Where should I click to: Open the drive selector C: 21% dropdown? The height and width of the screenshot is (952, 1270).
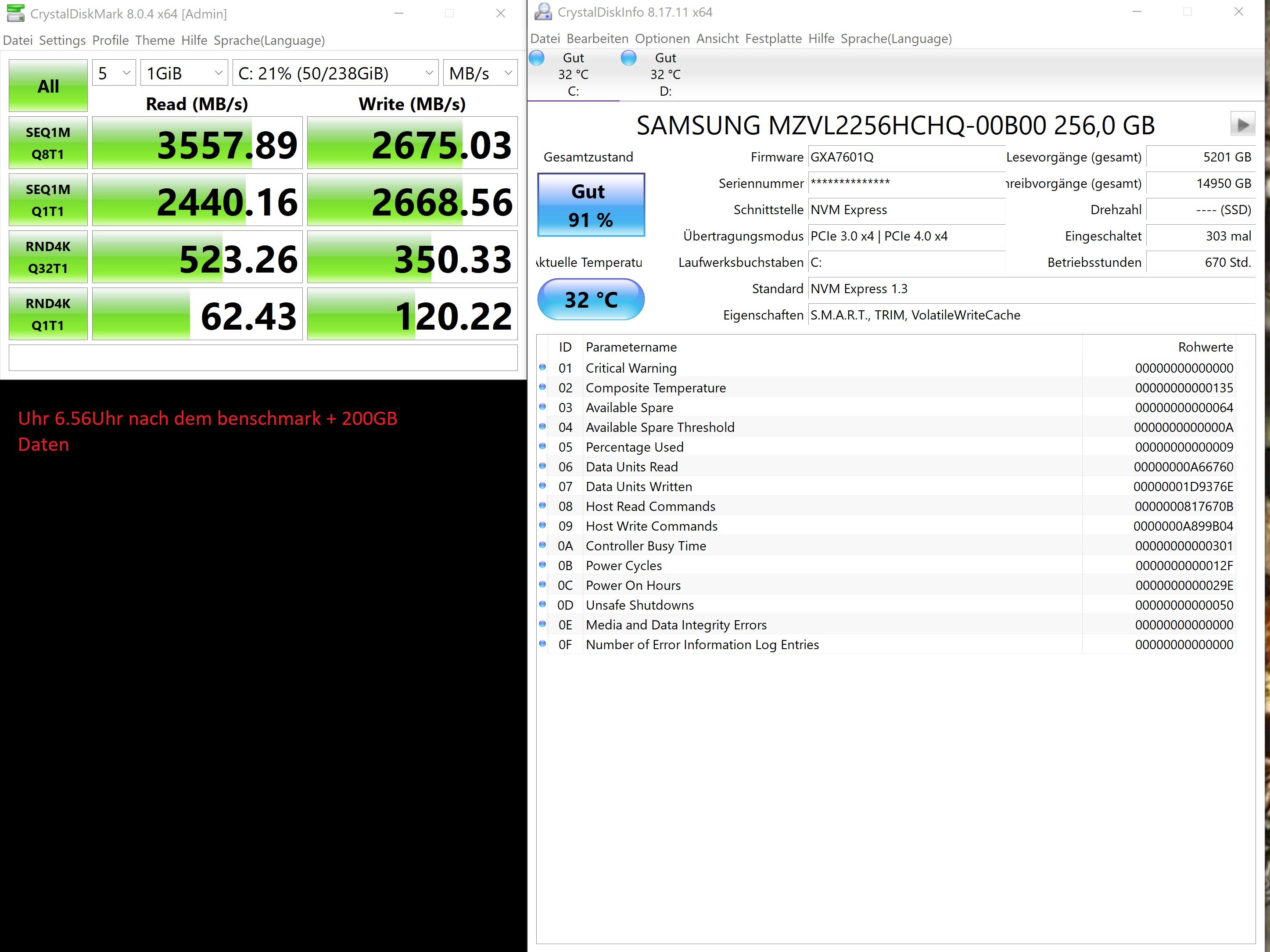tap(335, 73)
